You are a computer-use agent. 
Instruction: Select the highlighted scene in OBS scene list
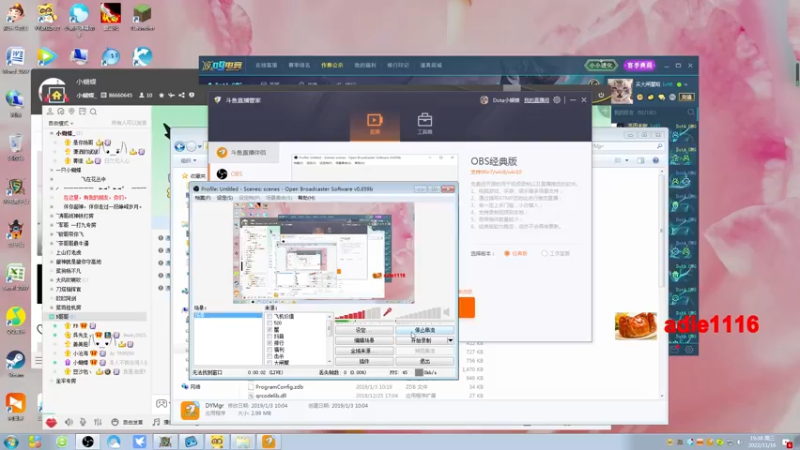click(228, 315)
